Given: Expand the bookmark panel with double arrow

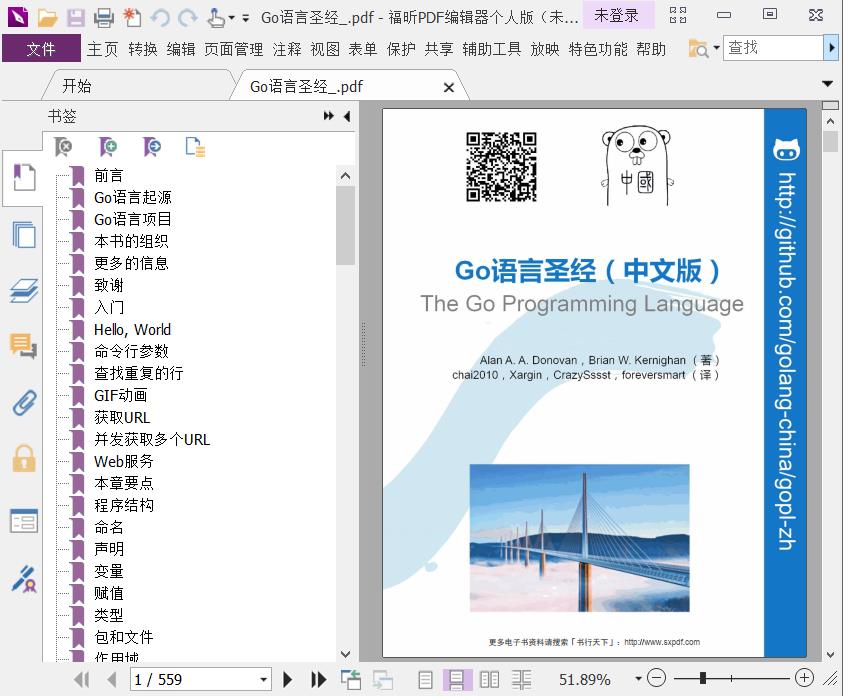Looking at the screenshot, I should coord(328,116).
